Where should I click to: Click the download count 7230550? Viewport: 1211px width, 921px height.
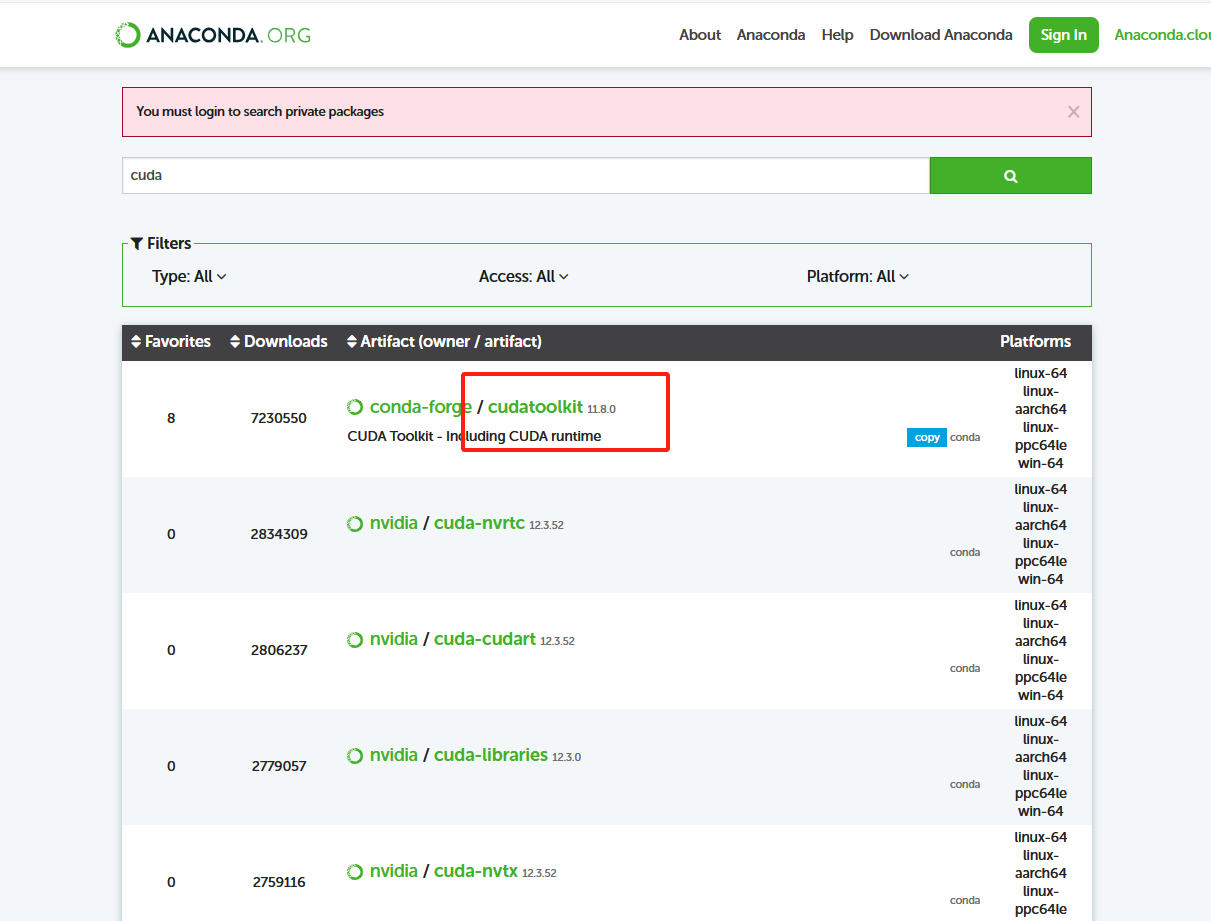pos(279,418)
